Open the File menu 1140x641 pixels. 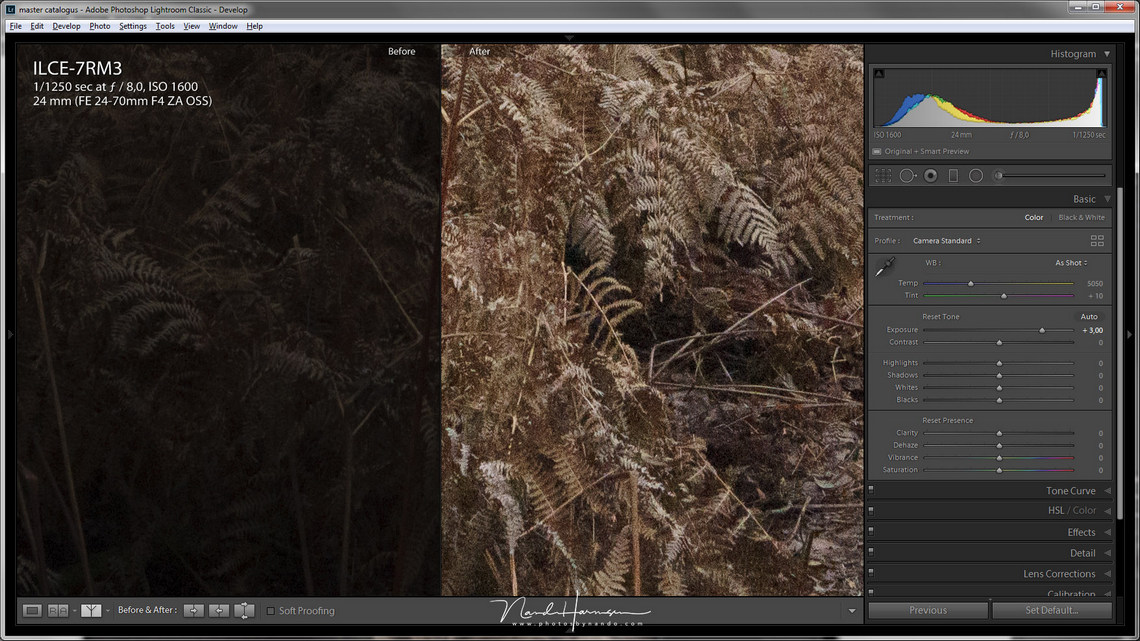pos(15,26)
